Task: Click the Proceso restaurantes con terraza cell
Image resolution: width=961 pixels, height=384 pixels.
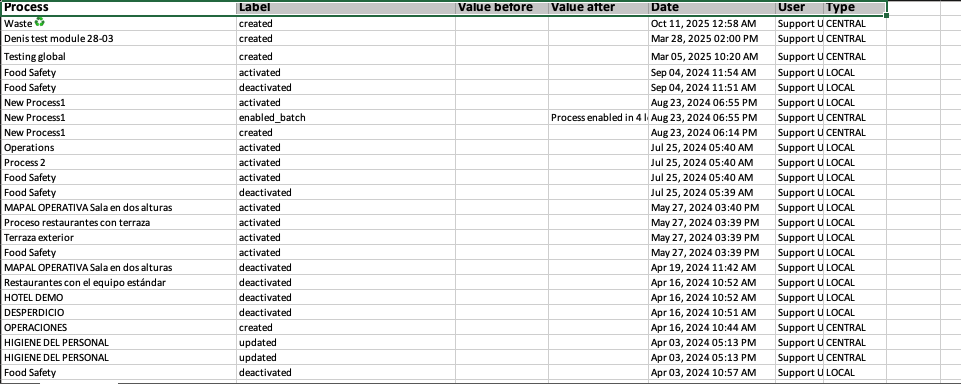Action: click(x=118, y=222)
